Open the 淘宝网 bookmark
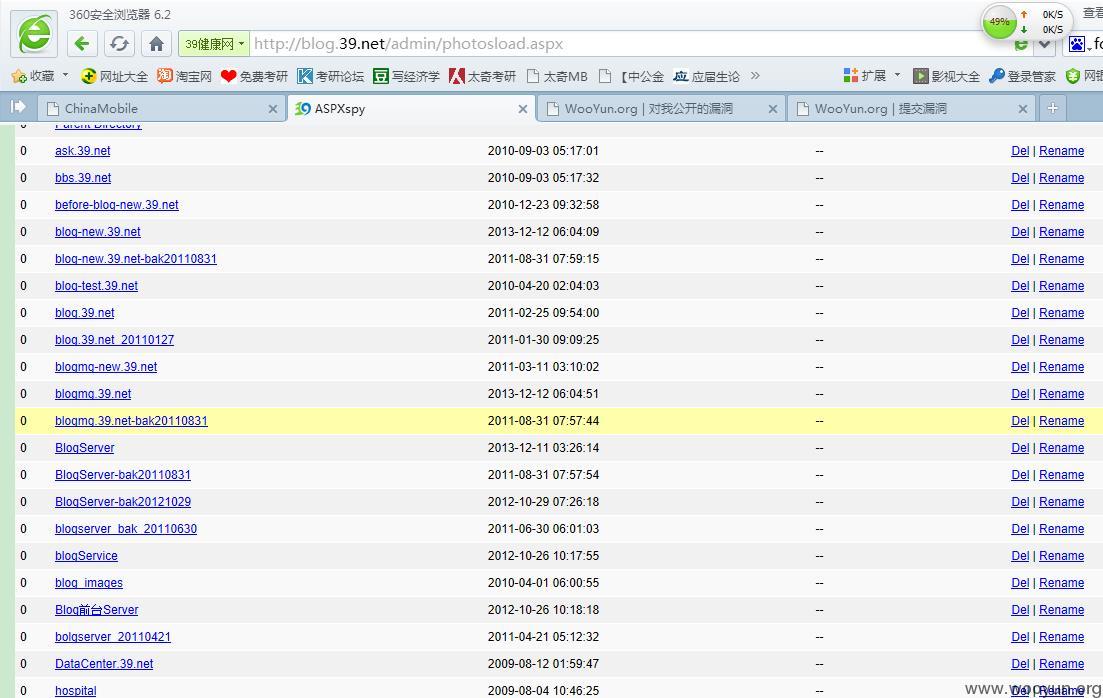Image resolution: width=1103 pixels, height=698 pixels. tap(184, 76)
